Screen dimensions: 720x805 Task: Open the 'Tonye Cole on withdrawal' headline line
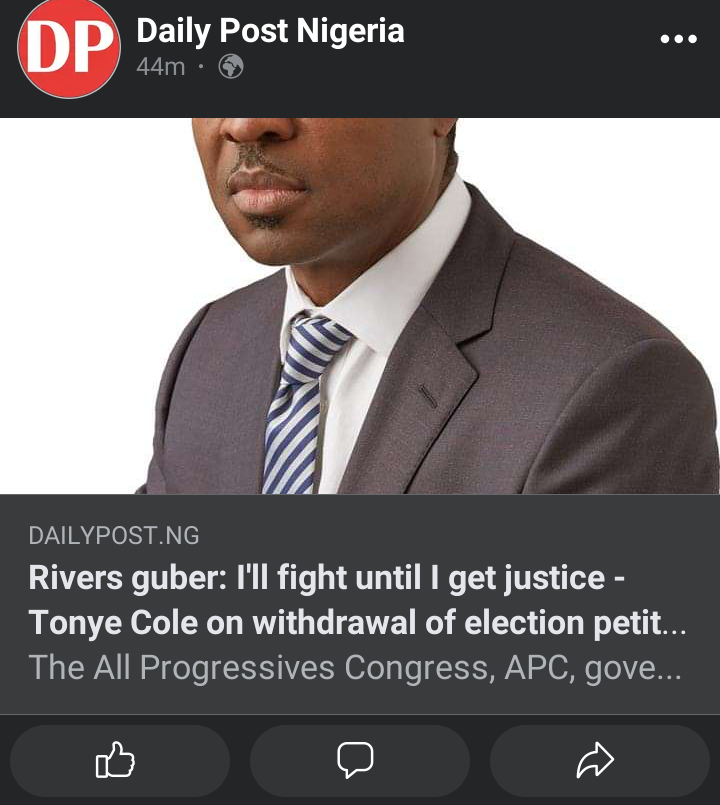pos(357,623)
